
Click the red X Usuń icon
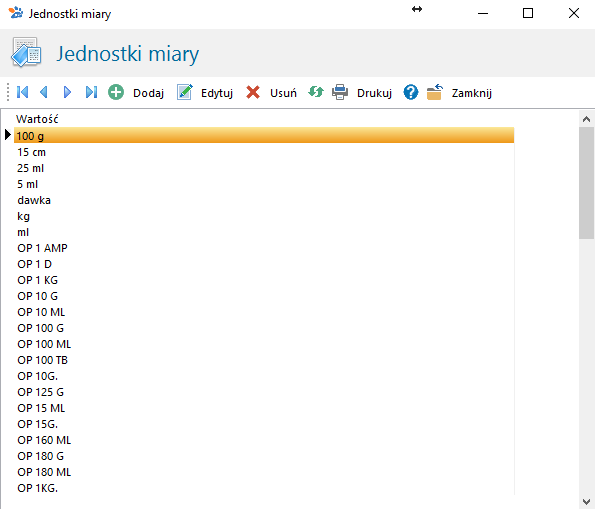tap(253, 92)
